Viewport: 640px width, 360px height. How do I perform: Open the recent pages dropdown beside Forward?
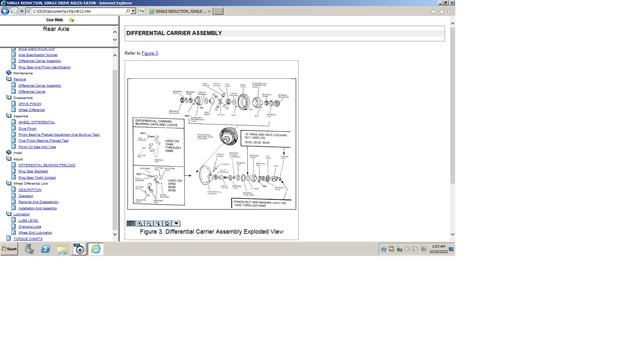(x=22, y=11)
